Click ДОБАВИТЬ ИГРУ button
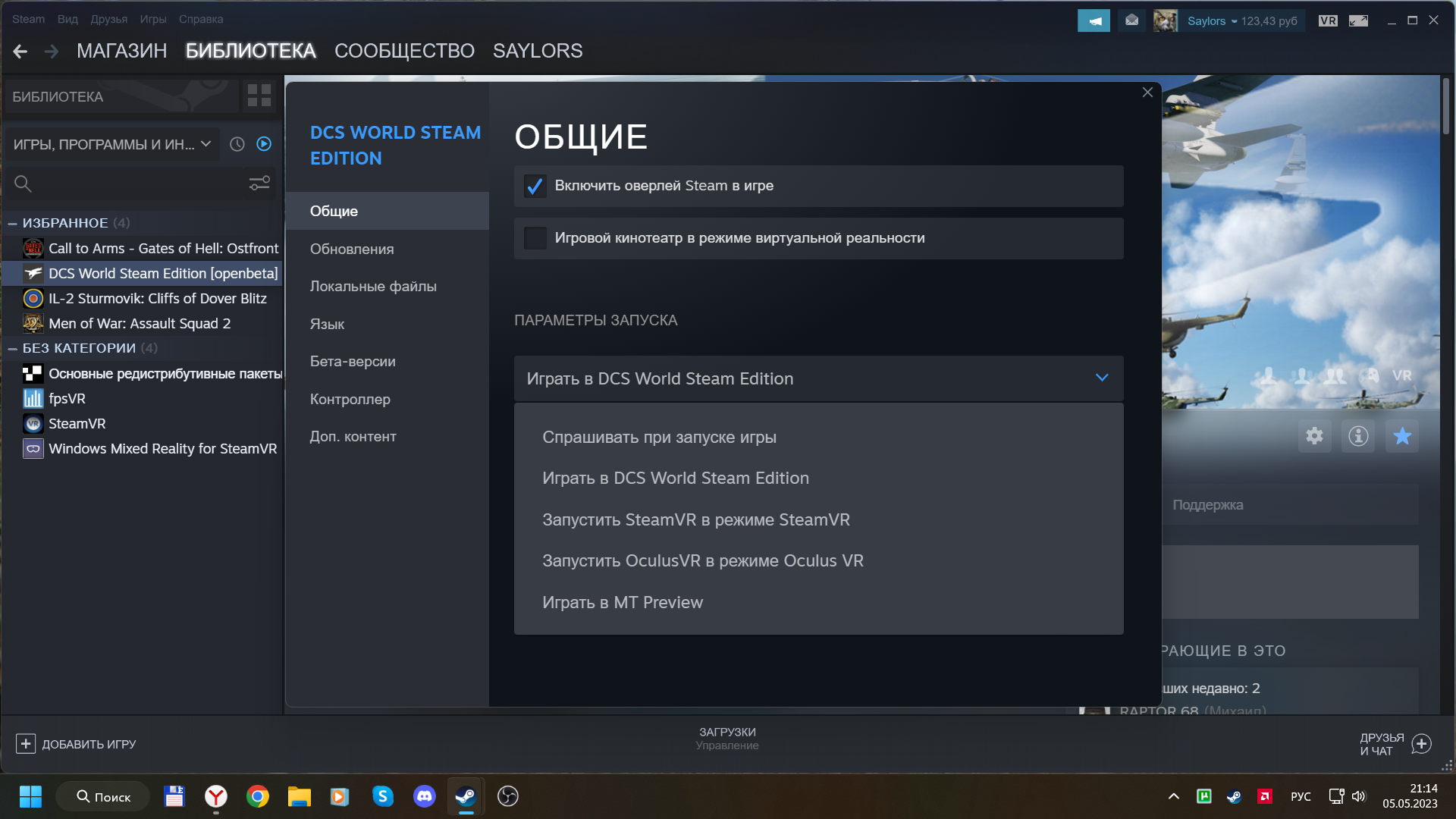This screenshot has height=819, width=1456. click(x=76, y=744)
